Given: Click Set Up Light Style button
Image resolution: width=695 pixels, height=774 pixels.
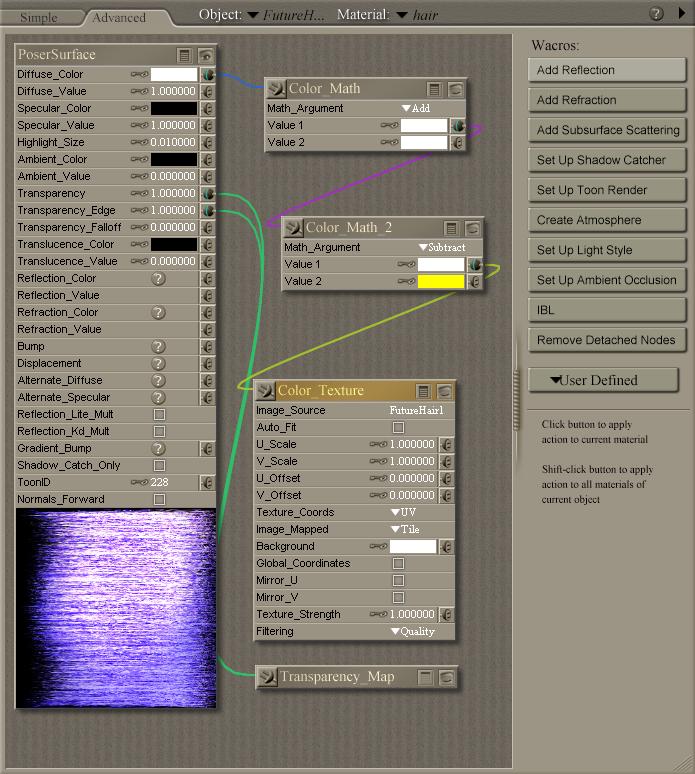Looking at the screenshot, I should point(607,250).
